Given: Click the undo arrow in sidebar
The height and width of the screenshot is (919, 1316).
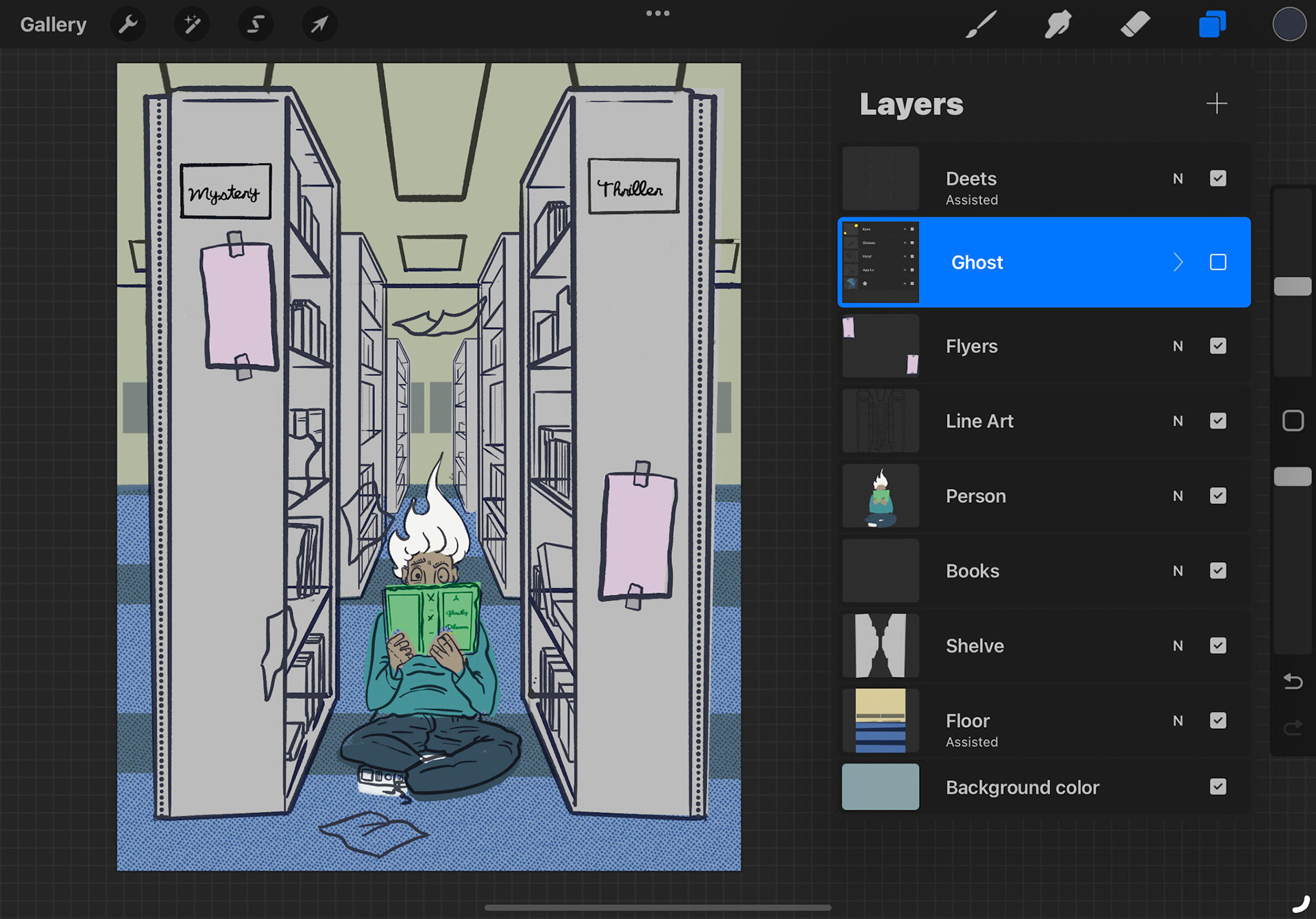Looking at the screenshot, I should coord(1293,682).
